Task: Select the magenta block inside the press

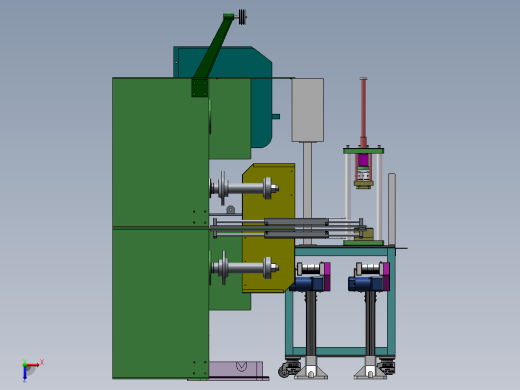Action: [363, 160]
